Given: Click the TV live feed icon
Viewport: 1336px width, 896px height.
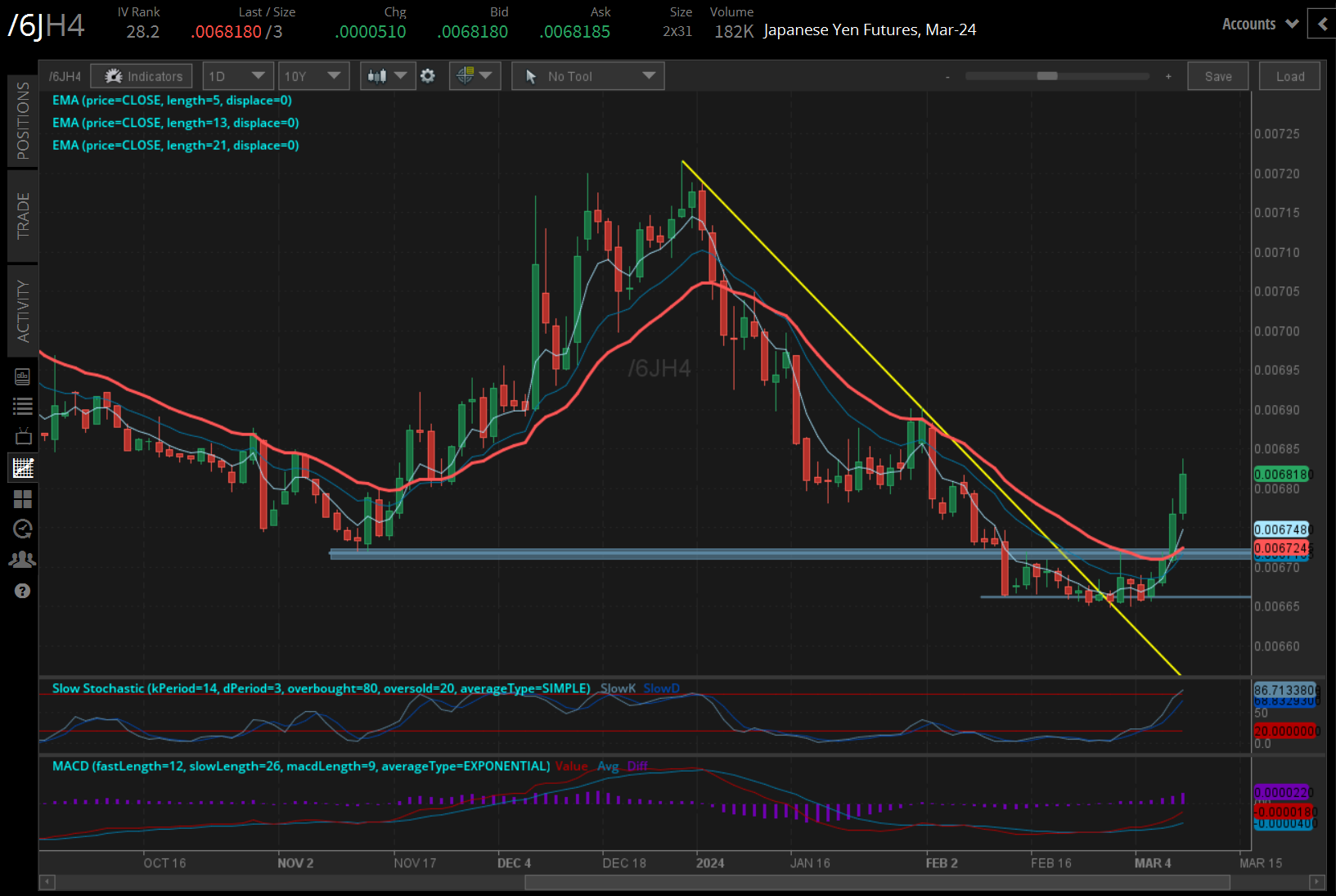Looking at the screenshot, I should pyautogui.click(x=23, y=436).
